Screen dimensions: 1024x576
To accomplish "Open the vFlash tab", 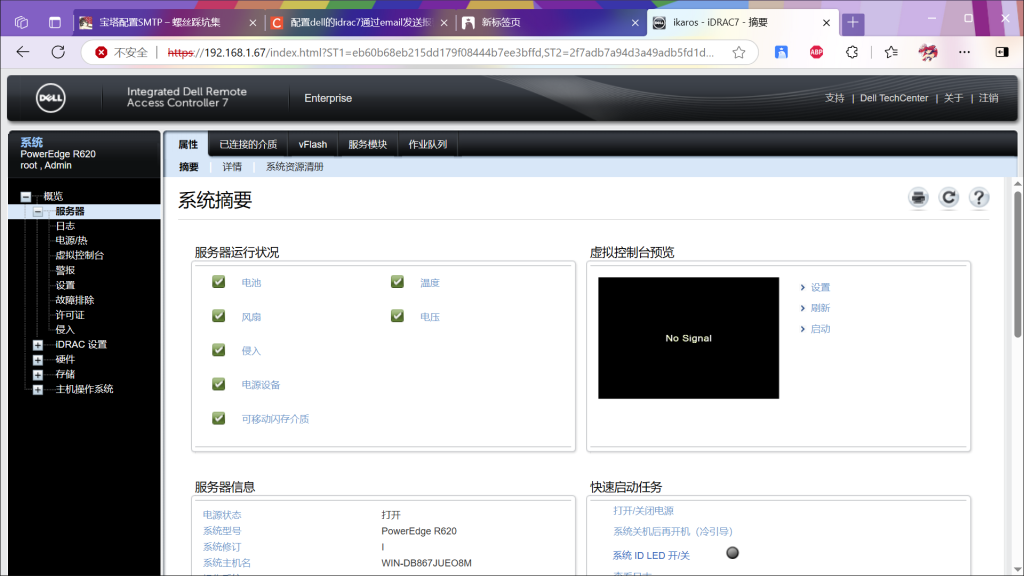I will 313,144.
